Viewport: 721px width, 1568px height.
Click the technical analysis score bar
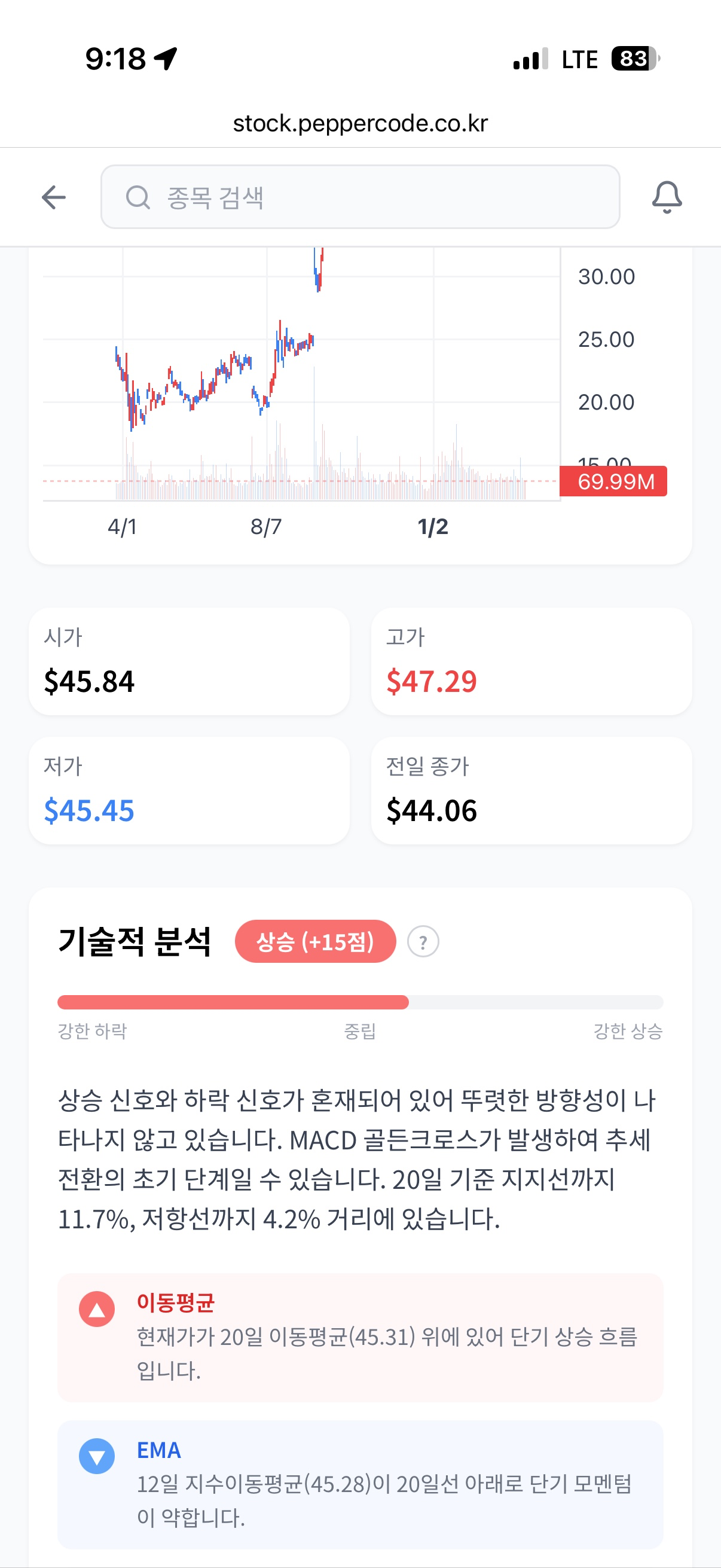360,1002
